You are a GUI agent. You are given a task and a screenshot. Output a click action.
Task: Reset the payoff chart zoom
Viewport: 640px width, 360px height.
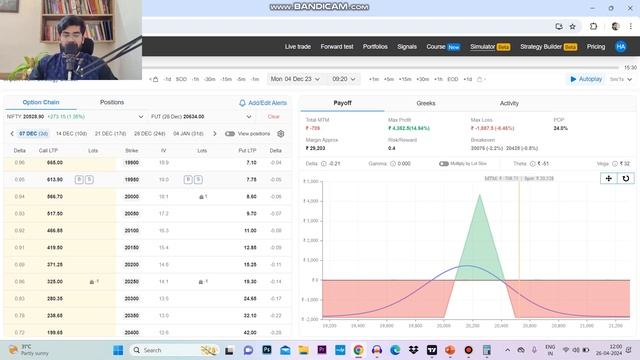coord(626,178)
